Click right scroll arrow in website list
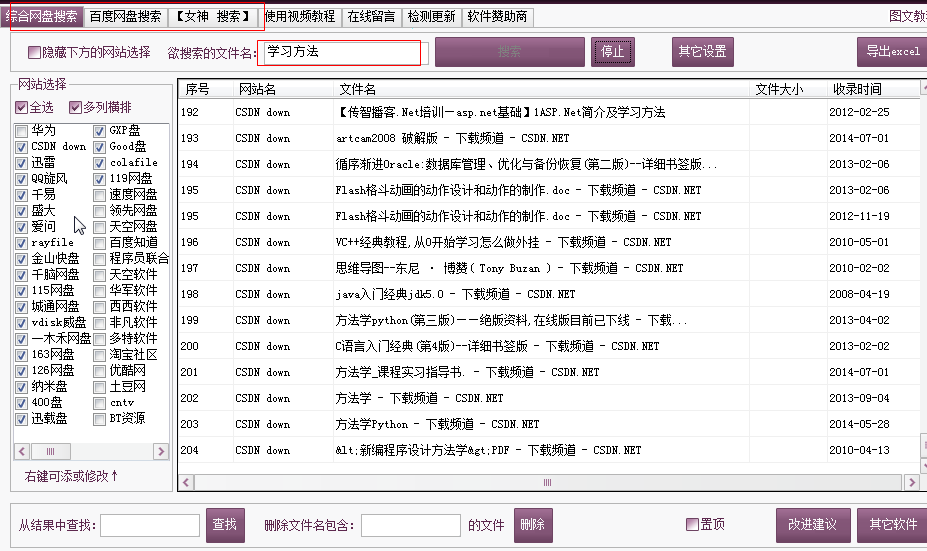The height and width of the screenshot is (551, 927). pos(160,452)
